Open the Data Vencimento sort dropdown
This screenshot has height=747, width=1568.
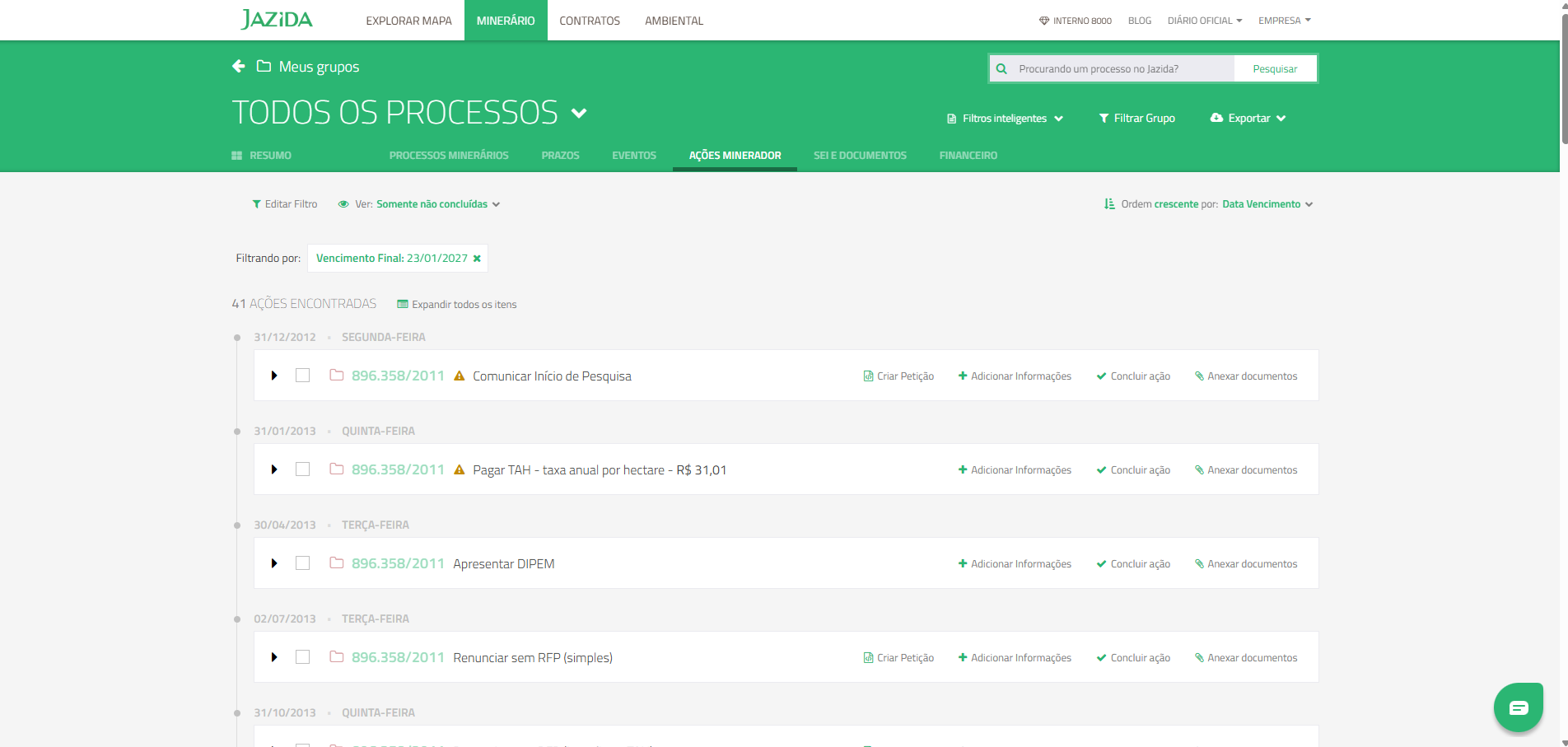tap(1267, 204)
